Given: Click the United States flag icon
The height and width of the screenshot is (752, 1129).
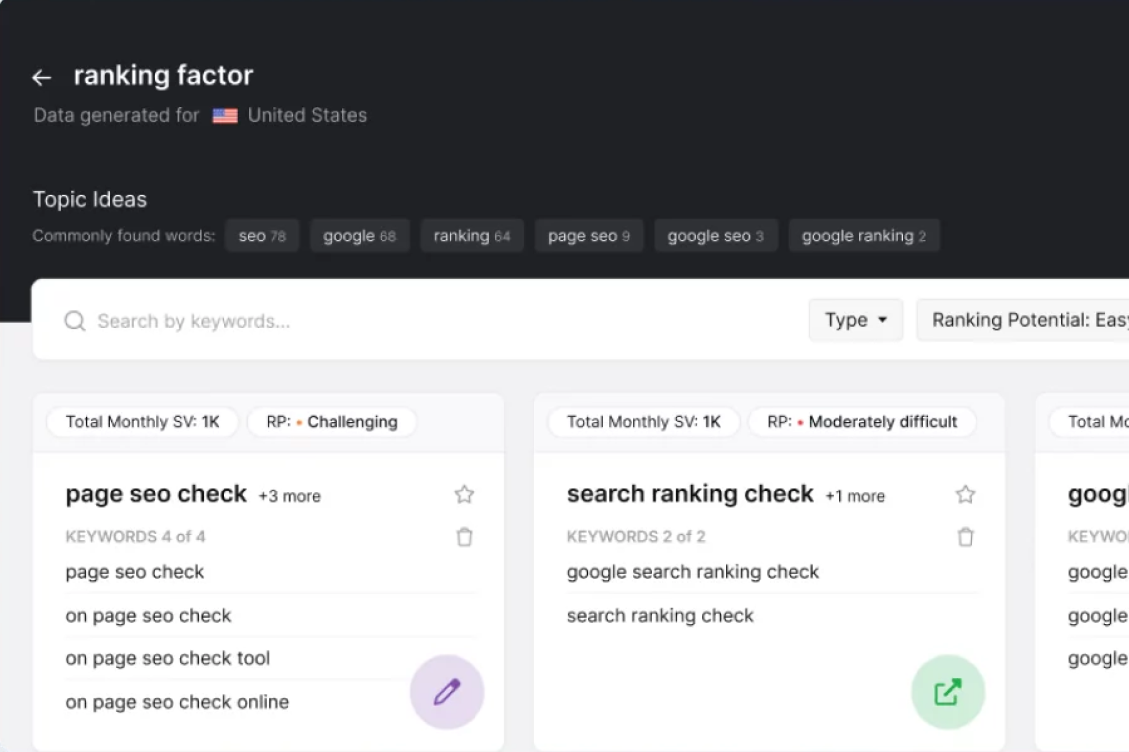Looking at the screenshot, I should [224, 115].
